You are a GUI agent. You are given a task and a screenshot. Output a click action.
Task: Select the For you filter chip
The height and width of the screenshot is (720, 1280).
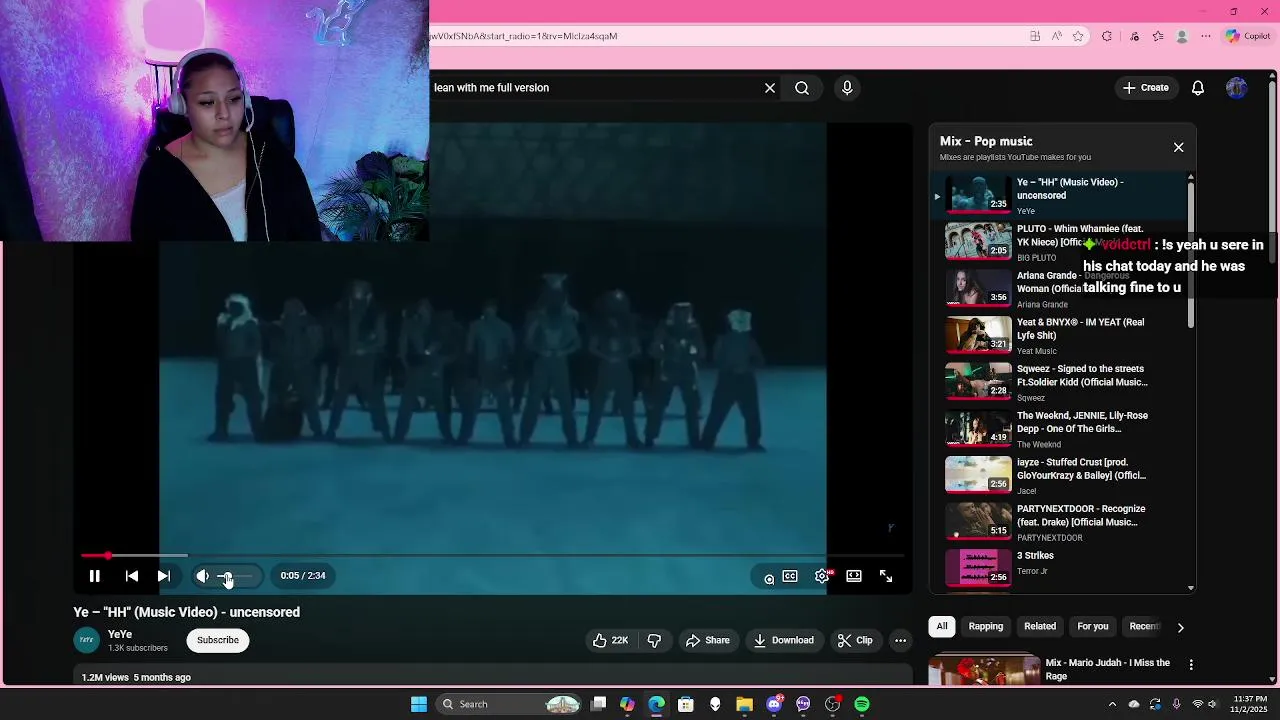tap(1093, 626)
